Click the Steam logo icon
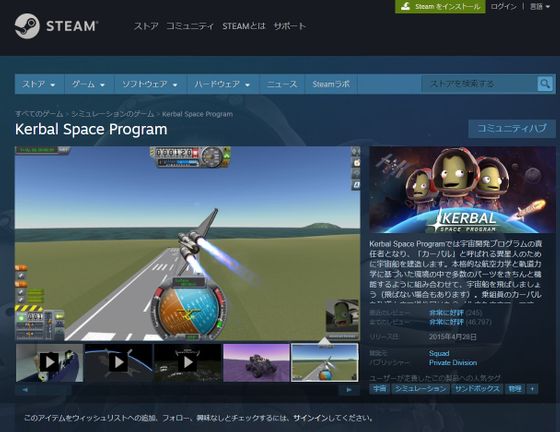Screen dimensions: 560x432 click(27, 26)
